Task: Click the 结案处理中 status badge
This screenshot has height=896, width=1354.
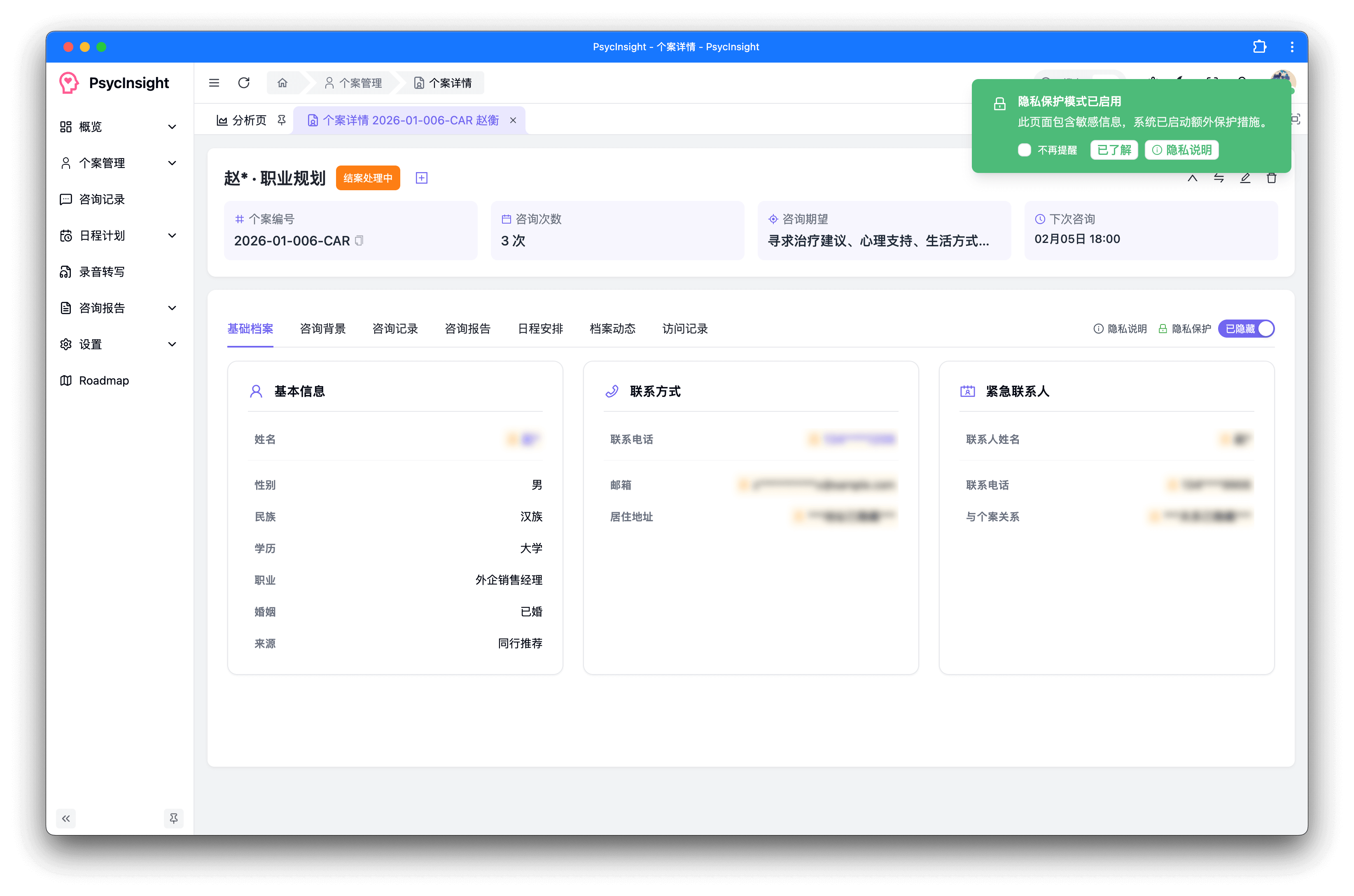Action: pos(367,178)
